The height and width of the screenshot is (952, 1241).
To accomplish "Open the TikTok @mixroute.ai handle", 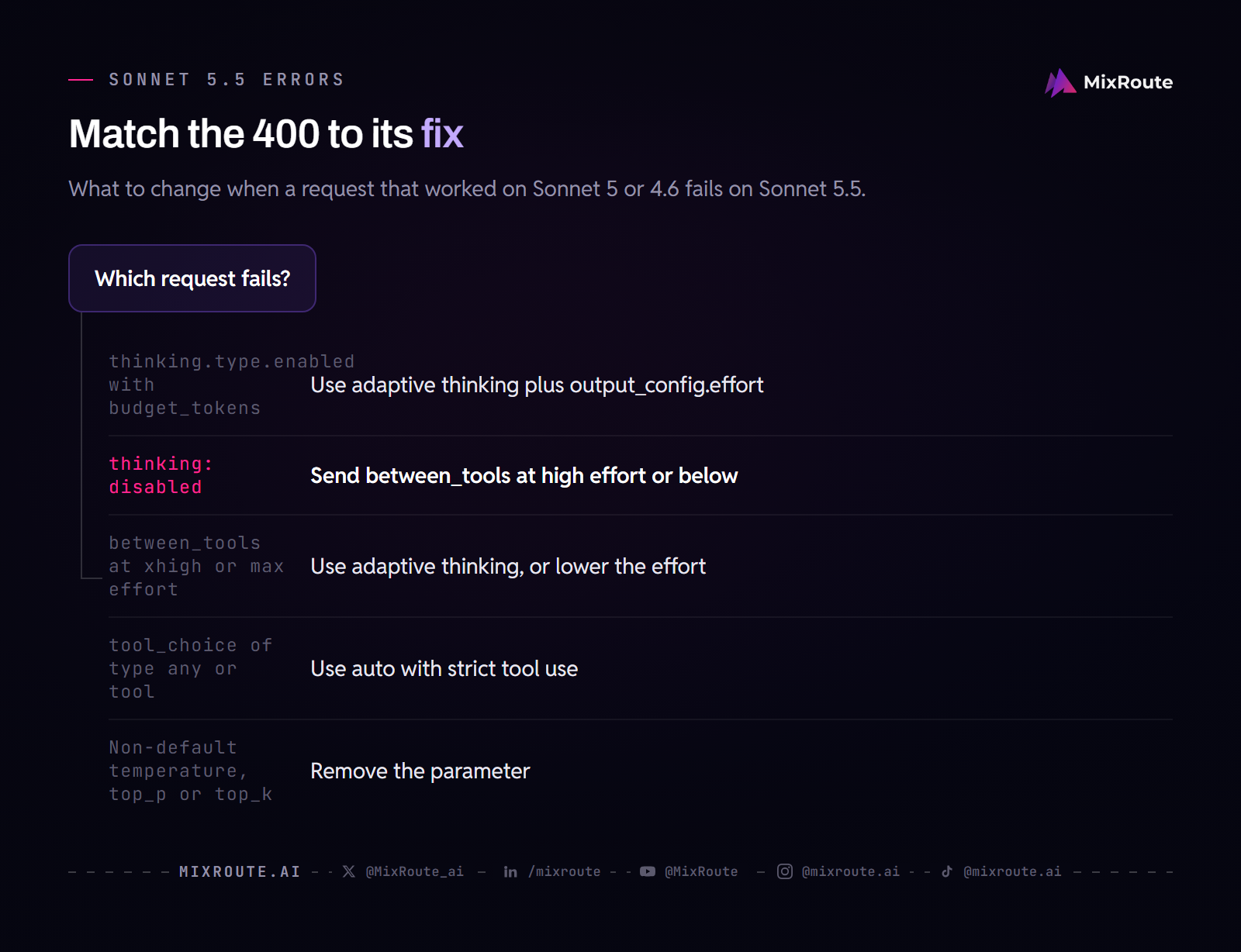I will point(1012,871).
